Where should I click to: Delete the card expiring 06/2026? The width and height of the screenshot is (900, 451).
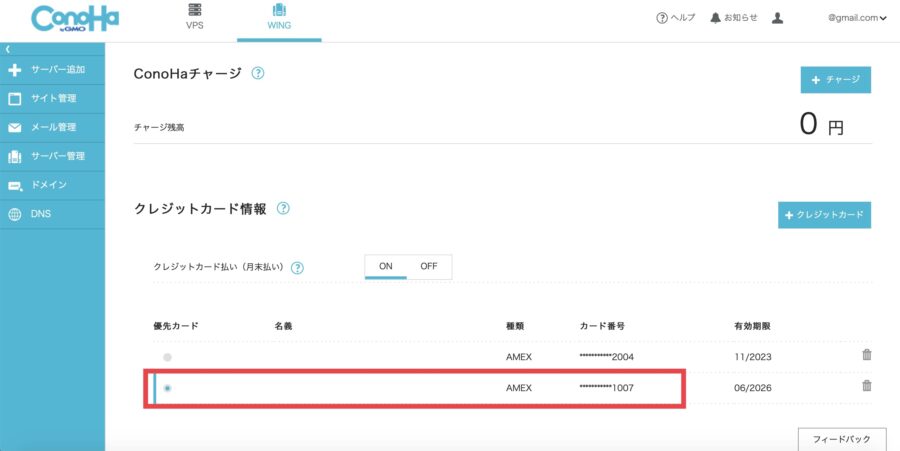[867, 386]
